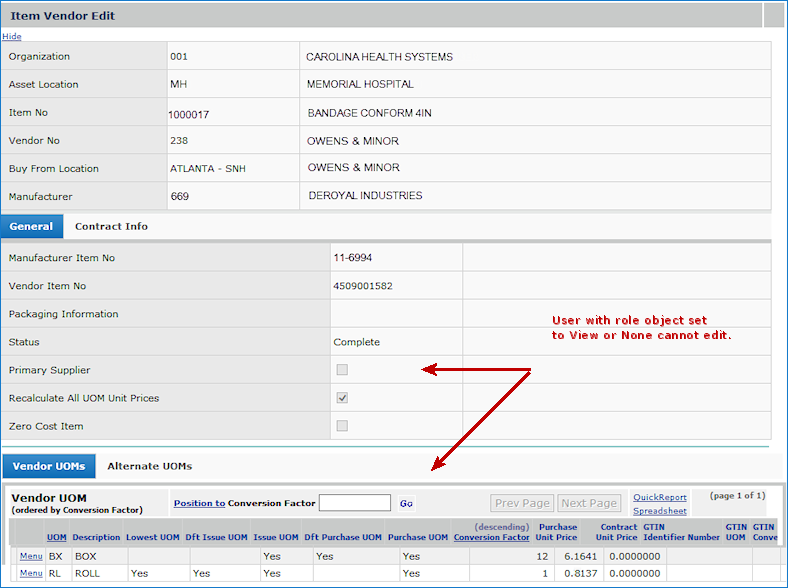Open the Spreadsheet link
This screenshot has height=588, width=788.
pos(659,511)
